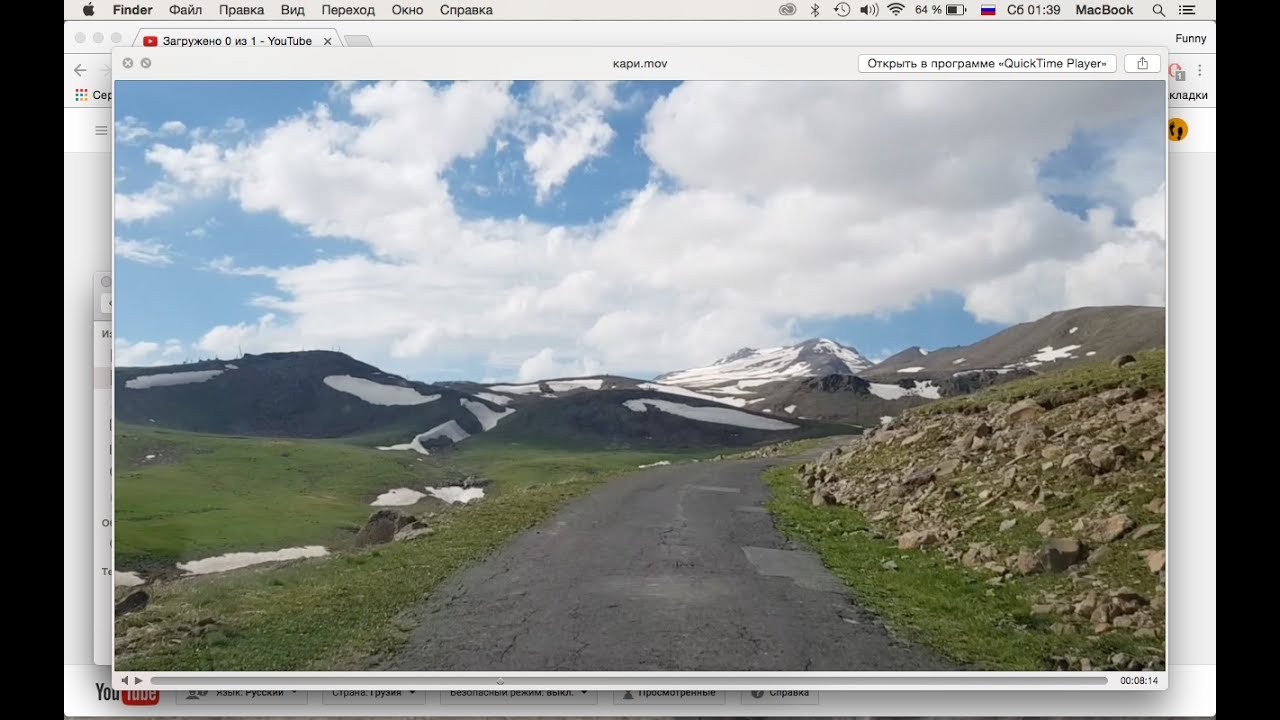This screenshot has width=1280, height=720.
Task: Play the кари.mov video
Action: (139, 681)
